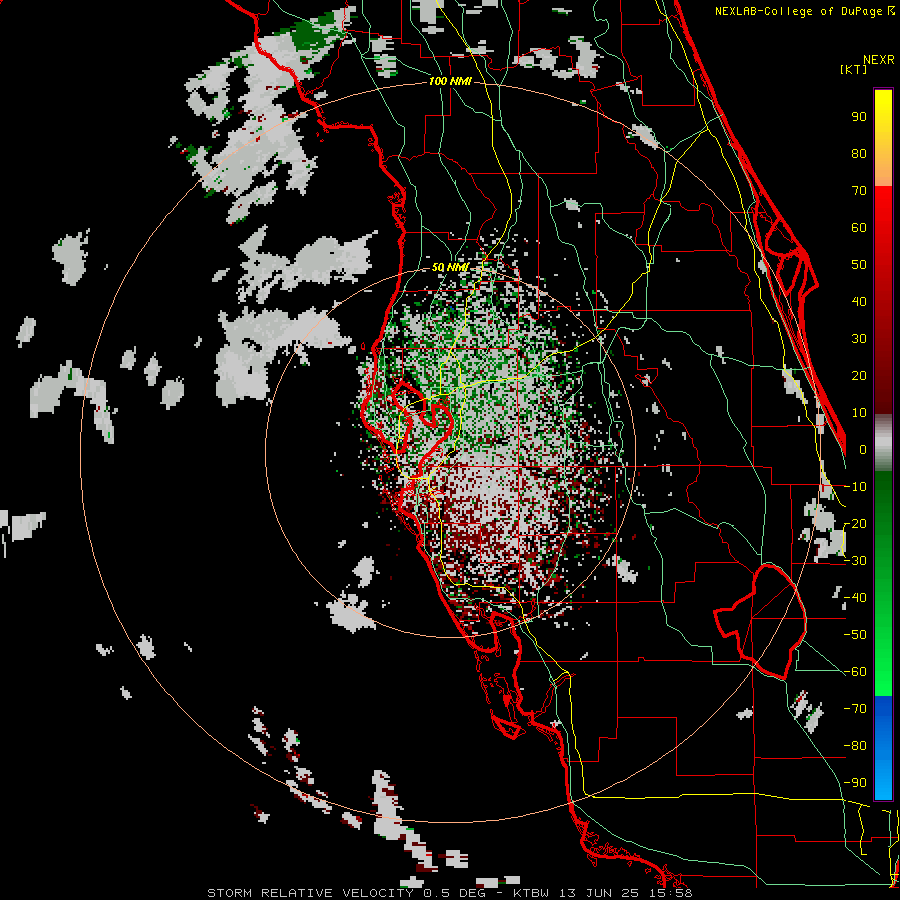The image size is (900, 900).
Task: Click the [KT] units label above scale
Action: [x=854, y=69]
